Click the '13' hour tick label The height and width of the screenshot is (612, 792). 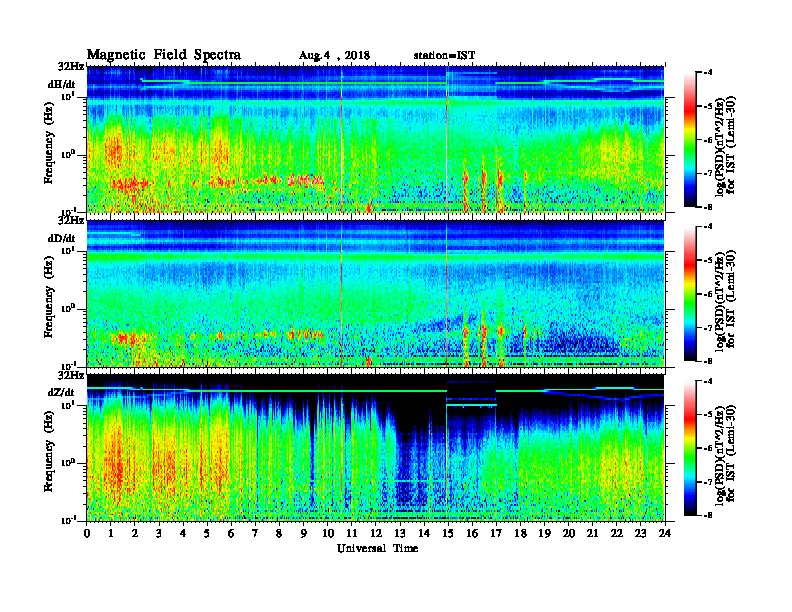400,534
